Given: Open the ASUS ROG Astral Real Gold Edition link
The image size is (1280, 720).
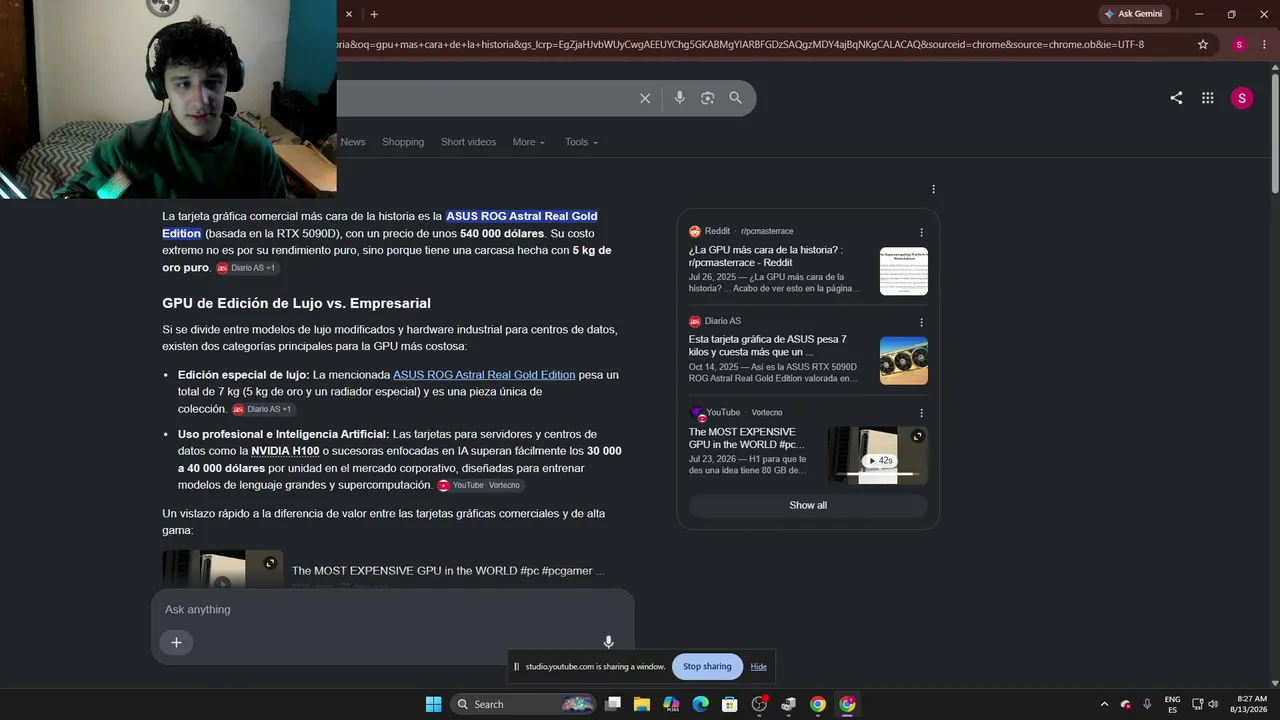Looking at the screenshot, I should 484,375.
